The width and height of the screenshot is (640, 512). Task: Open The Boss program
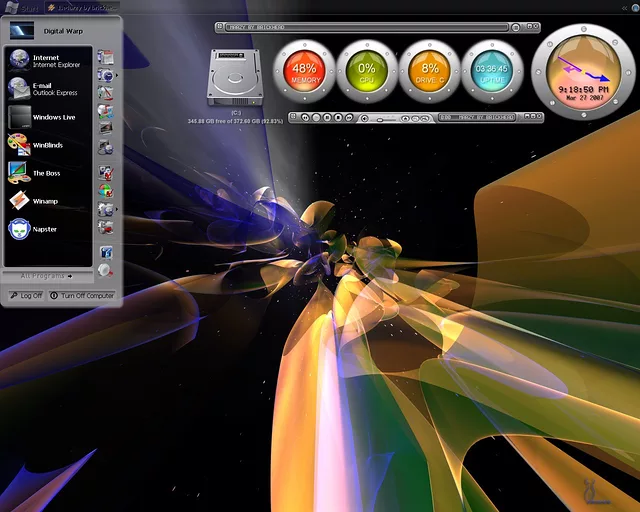(x=45, y=173)
